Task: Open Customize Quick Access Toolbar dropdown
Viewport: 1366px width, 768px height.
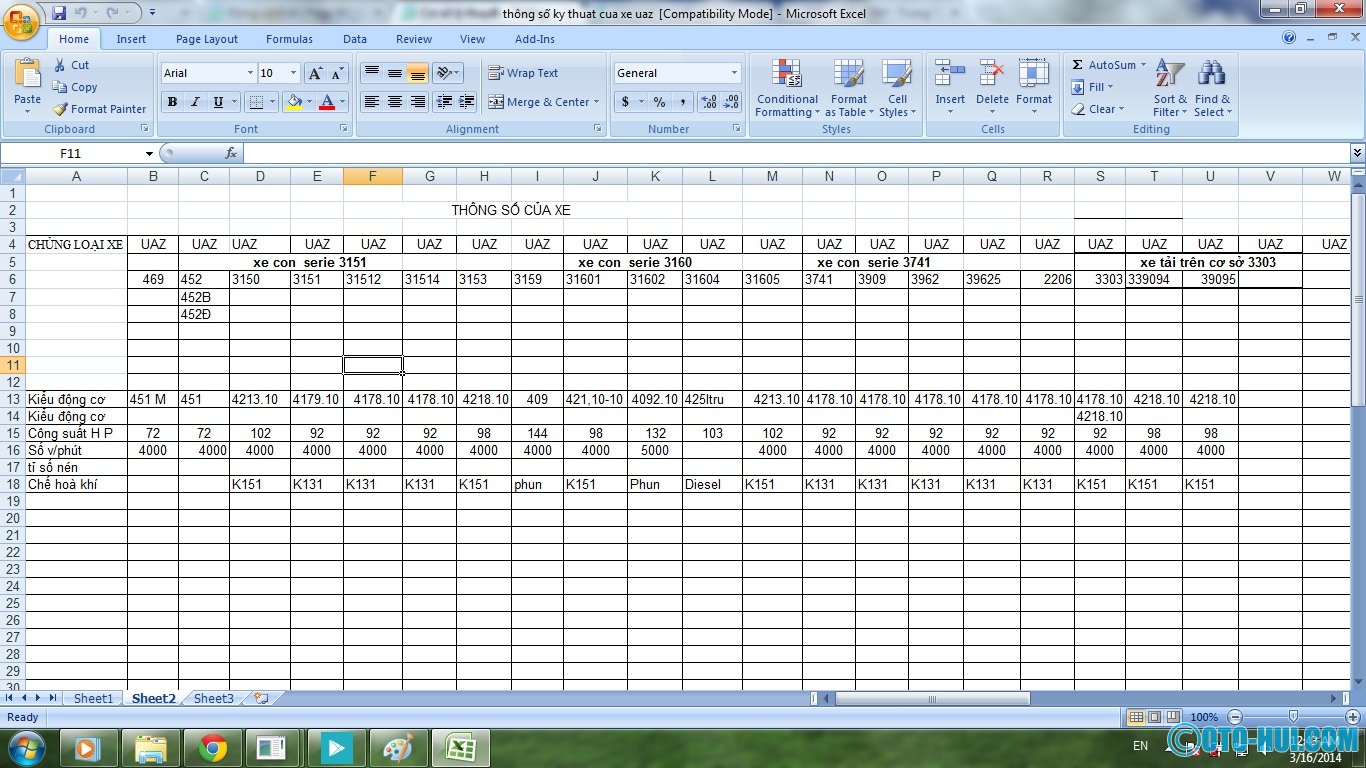Action: tap(152, 13)
